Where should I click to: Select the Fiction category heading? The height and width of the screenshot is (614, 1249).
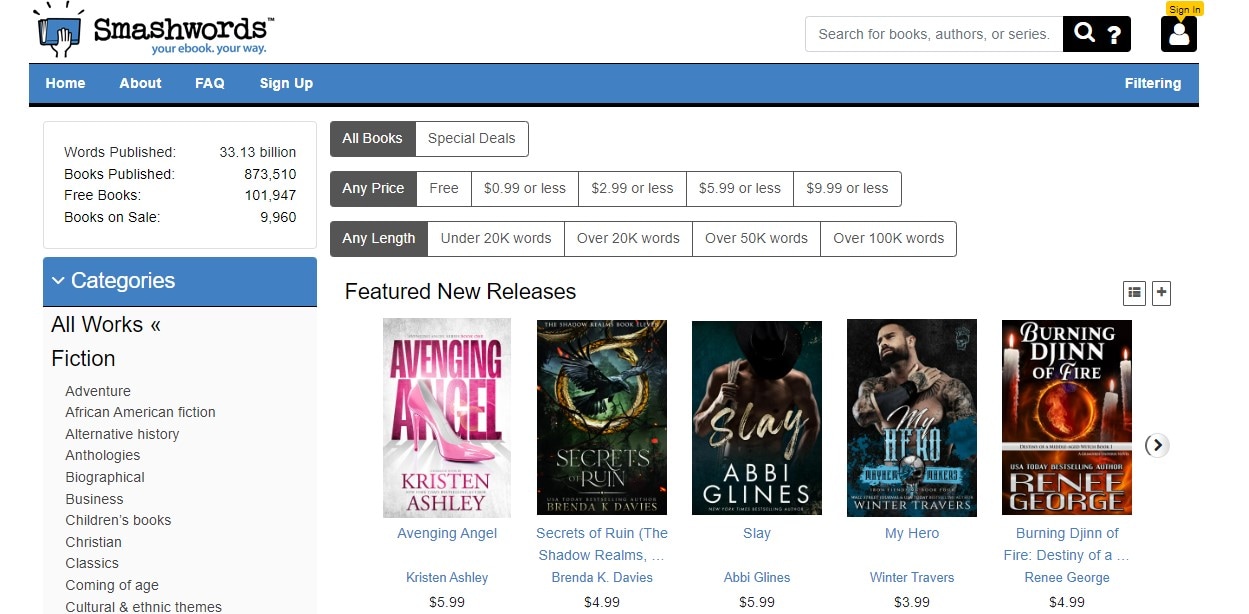pyautogui.click(x=83, y=358)
